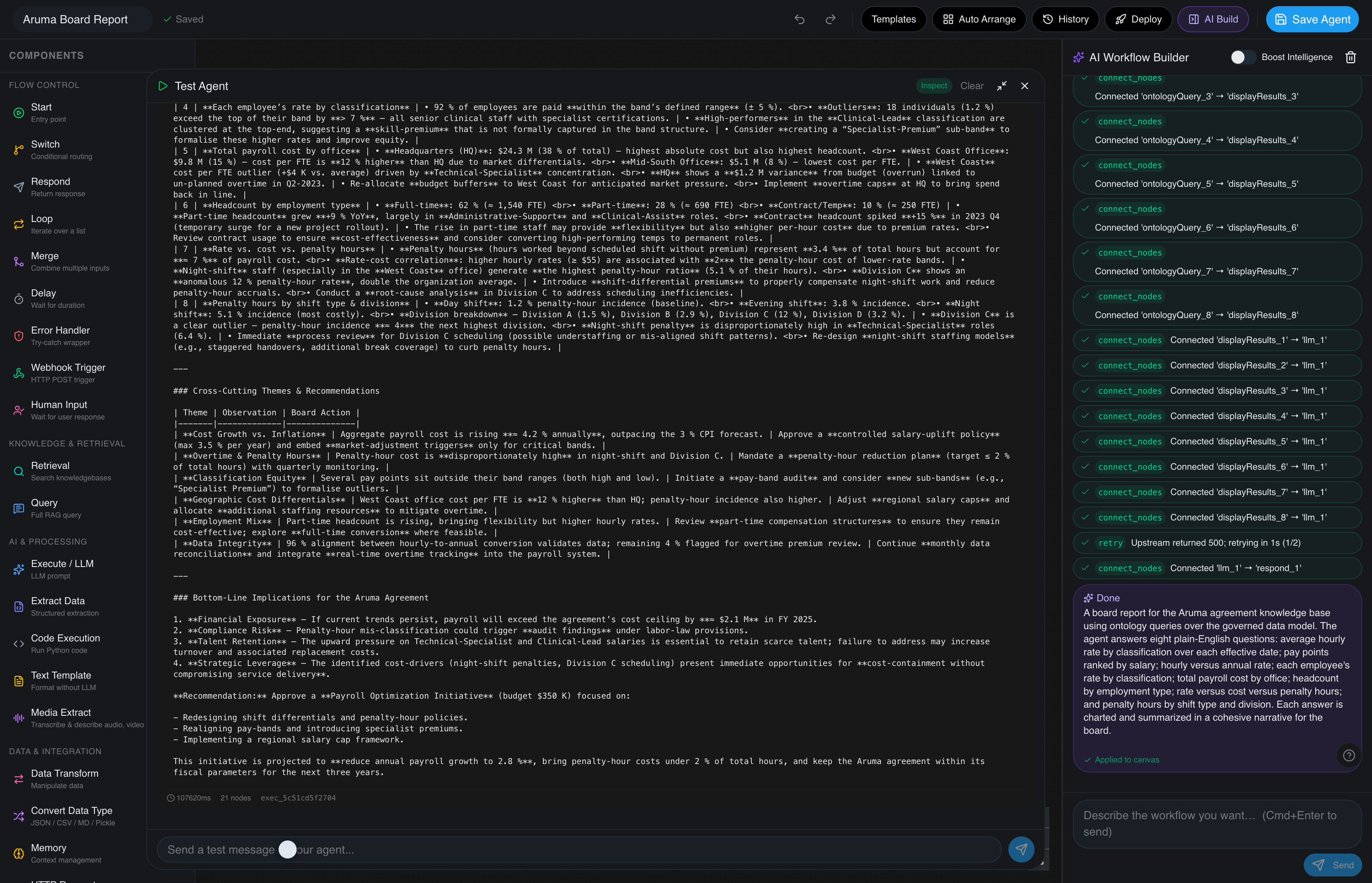1372x883 pixels.
Task: Click the Test Agent play icon
Action: [163, 86]
